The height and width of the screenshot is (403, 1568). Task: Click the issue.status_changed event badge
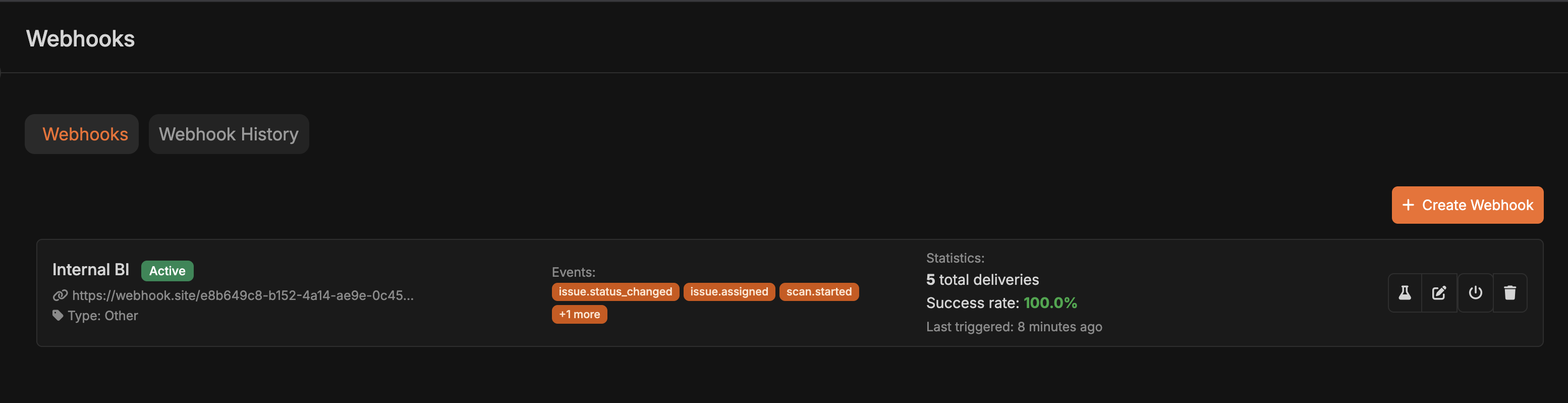point(615,291)
